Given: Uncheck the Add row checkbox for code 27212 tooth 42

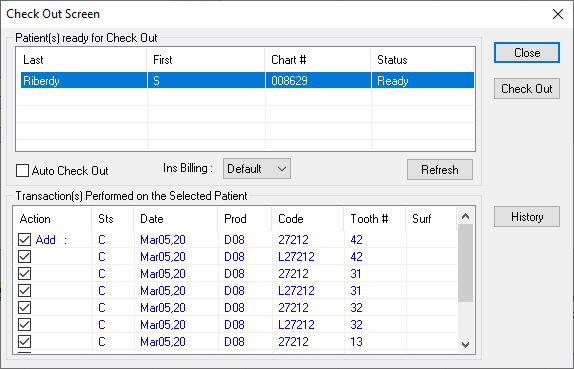Looking at the screenshot, I should [25, 240].
